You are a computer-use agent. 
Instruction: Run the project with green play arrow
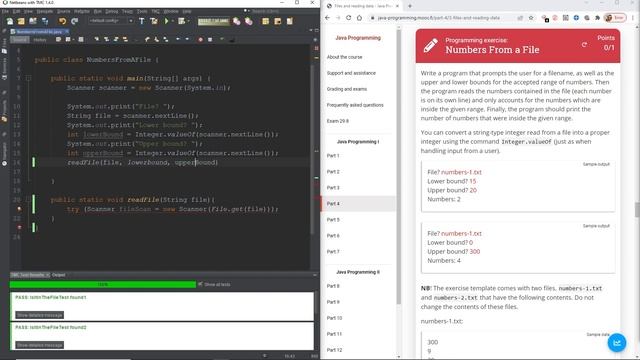pos(166,21)
